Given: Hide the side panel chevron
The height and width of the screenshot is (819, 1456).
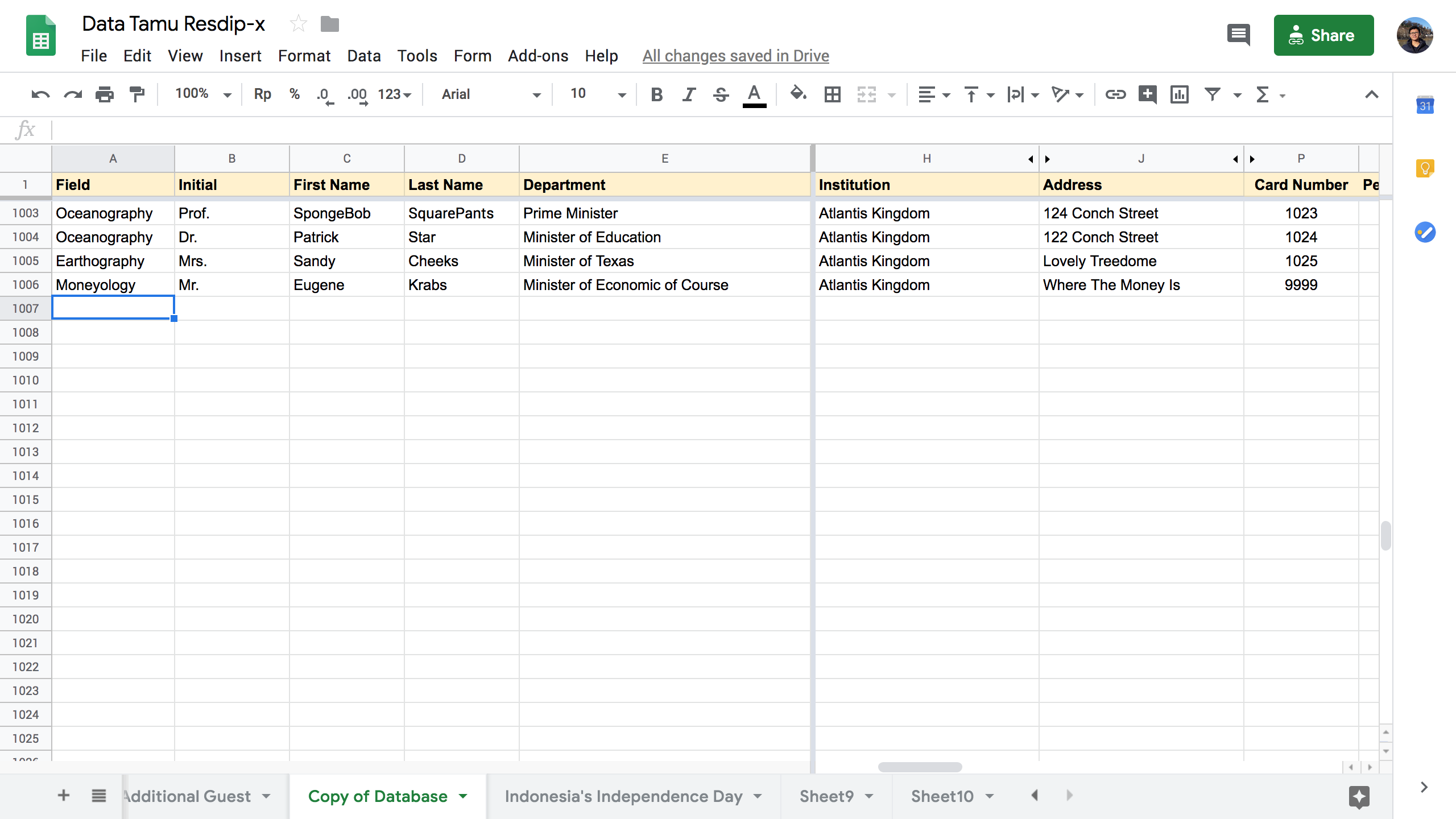Looking at the screenshot, I should 1424,787.
